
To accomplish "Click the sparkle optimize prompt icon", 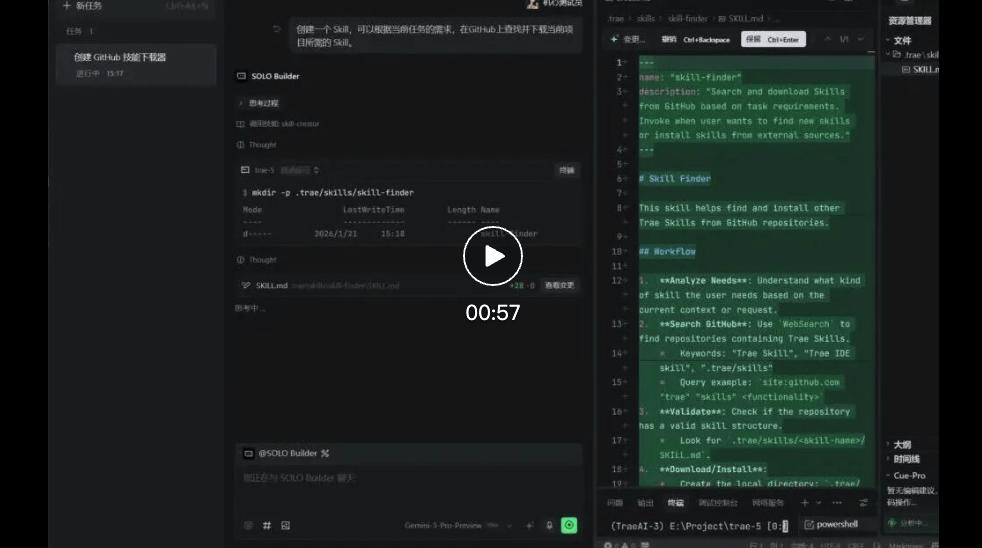I will pyautogui.click(x=529, y=525).
